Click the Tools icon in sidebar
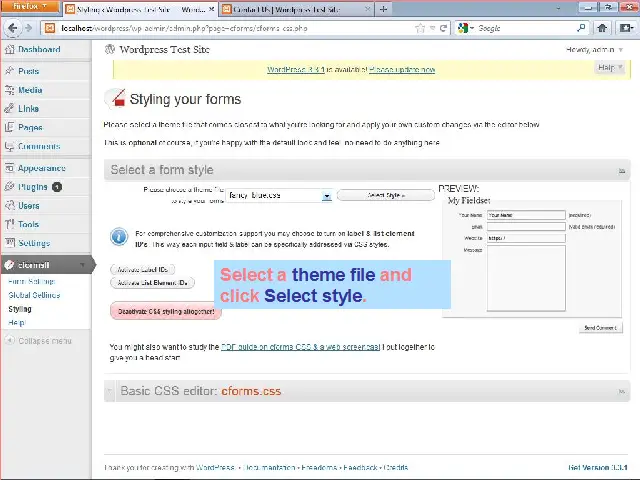640x480 pixels. click(x=9, y=224)
